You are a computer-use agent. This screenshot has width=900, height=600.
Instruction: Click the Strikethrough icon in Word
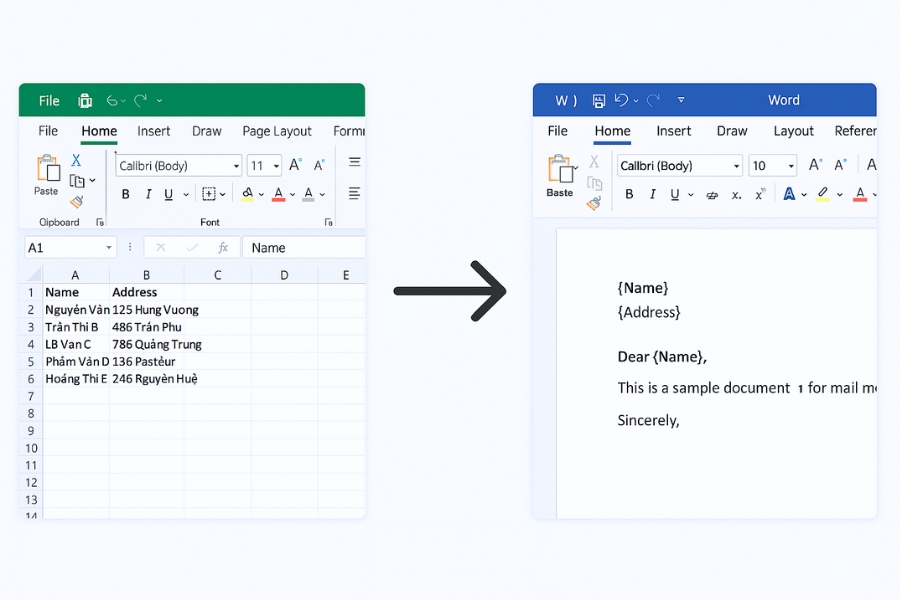coord(712,194)
